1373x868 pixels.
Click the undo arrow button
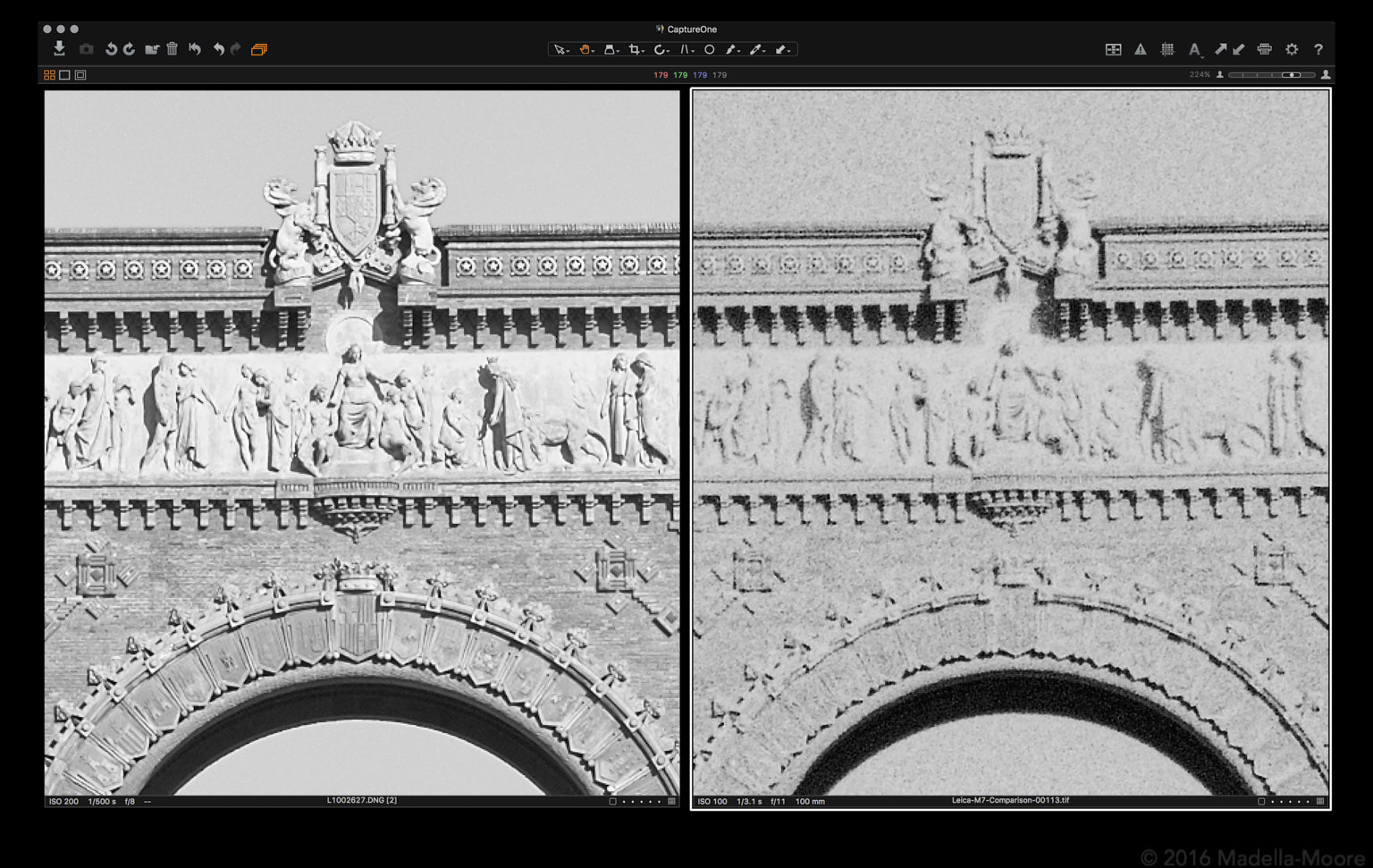(x=218, y=49)
